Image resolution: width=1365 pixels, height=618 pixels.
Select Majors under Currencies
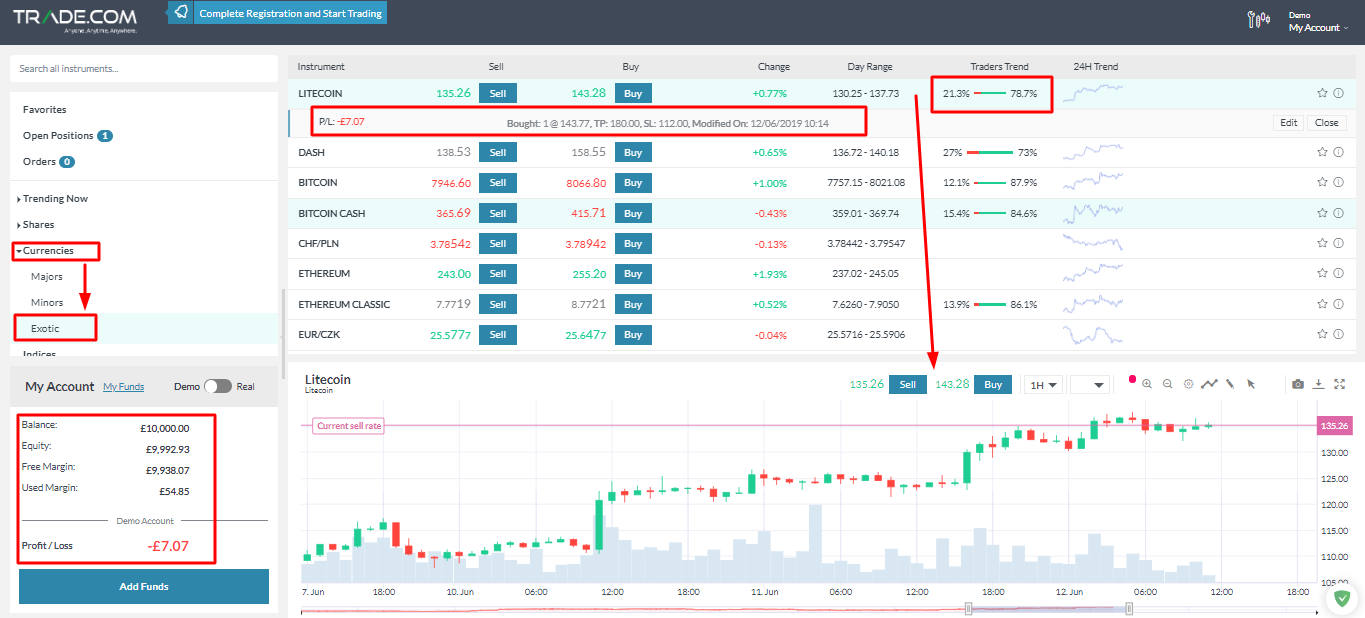pyautogui.click(x=47, y=276)
